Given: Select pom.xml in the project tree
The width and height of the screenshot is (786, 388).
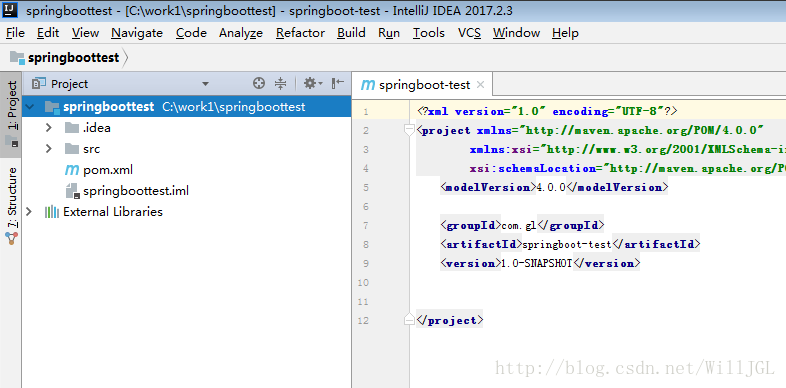Looking at the screenshot, I should tap(108, 170).
